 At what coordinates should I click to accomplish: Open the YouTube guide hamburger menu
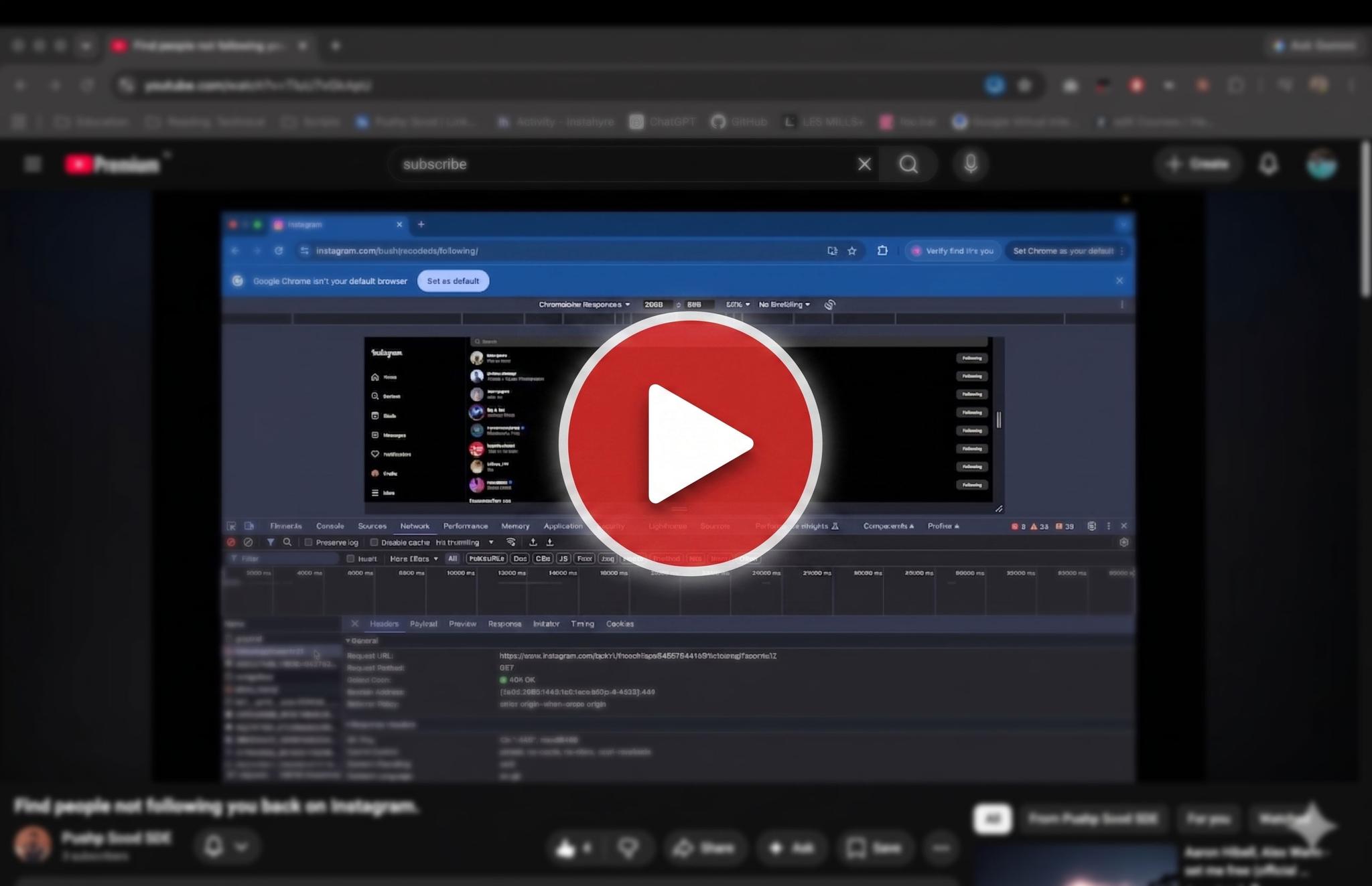(x=33, y=164)
